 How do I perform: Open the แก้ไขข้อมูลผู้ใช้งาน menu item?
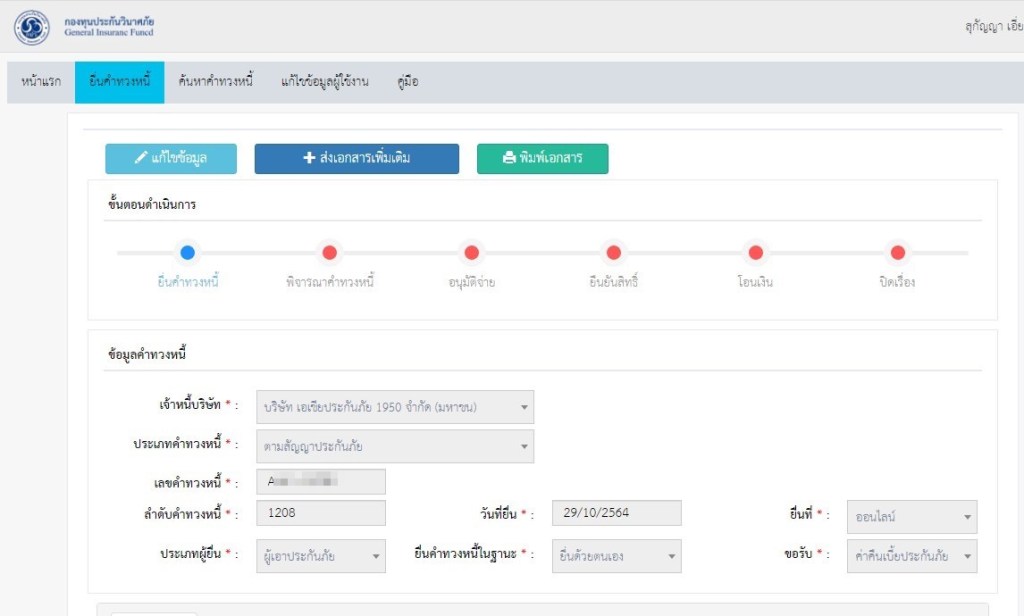point(325,82)
